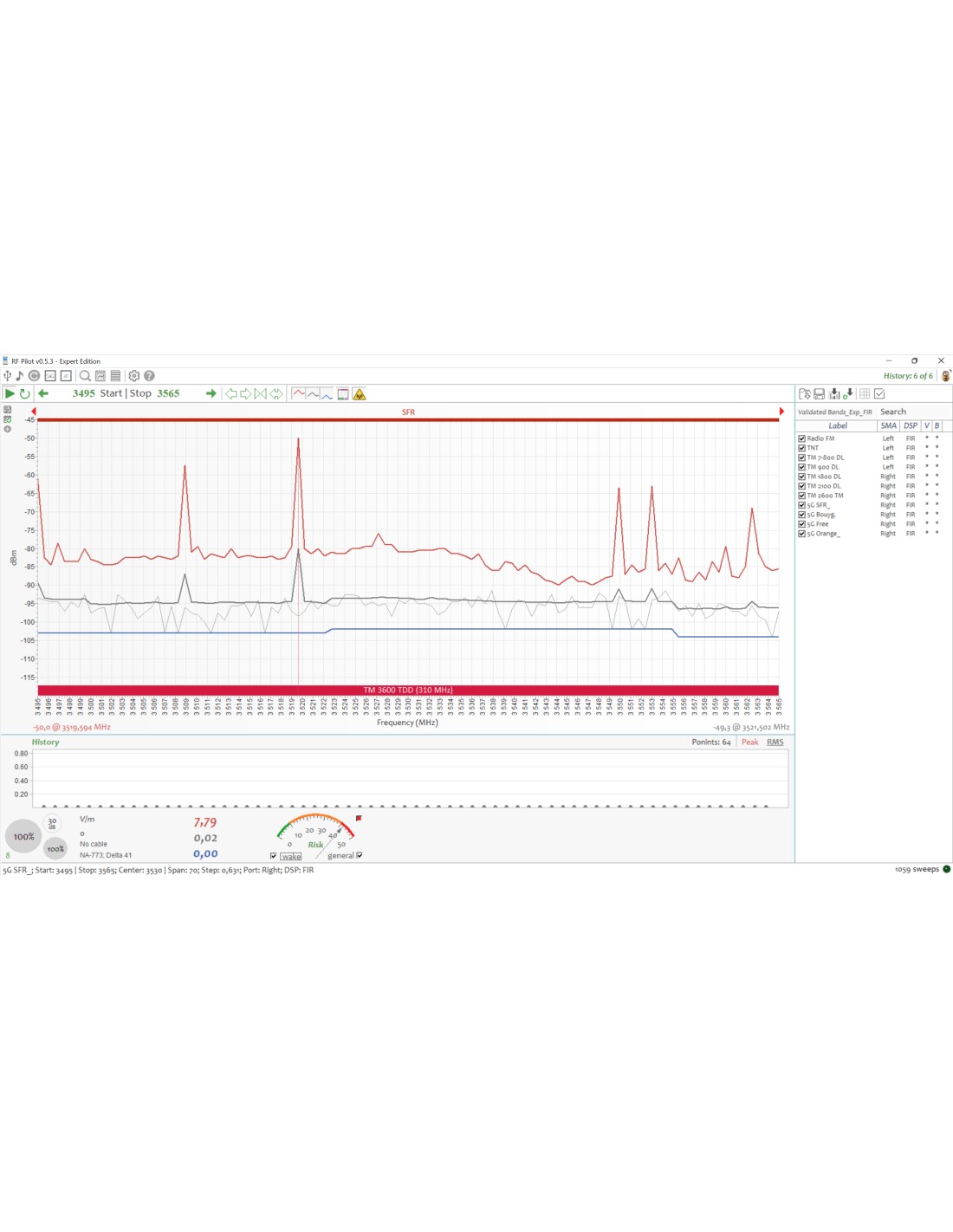
Task: Toggle the red peak trace icon
Action: pyautogui.click(x=299, y=394)
